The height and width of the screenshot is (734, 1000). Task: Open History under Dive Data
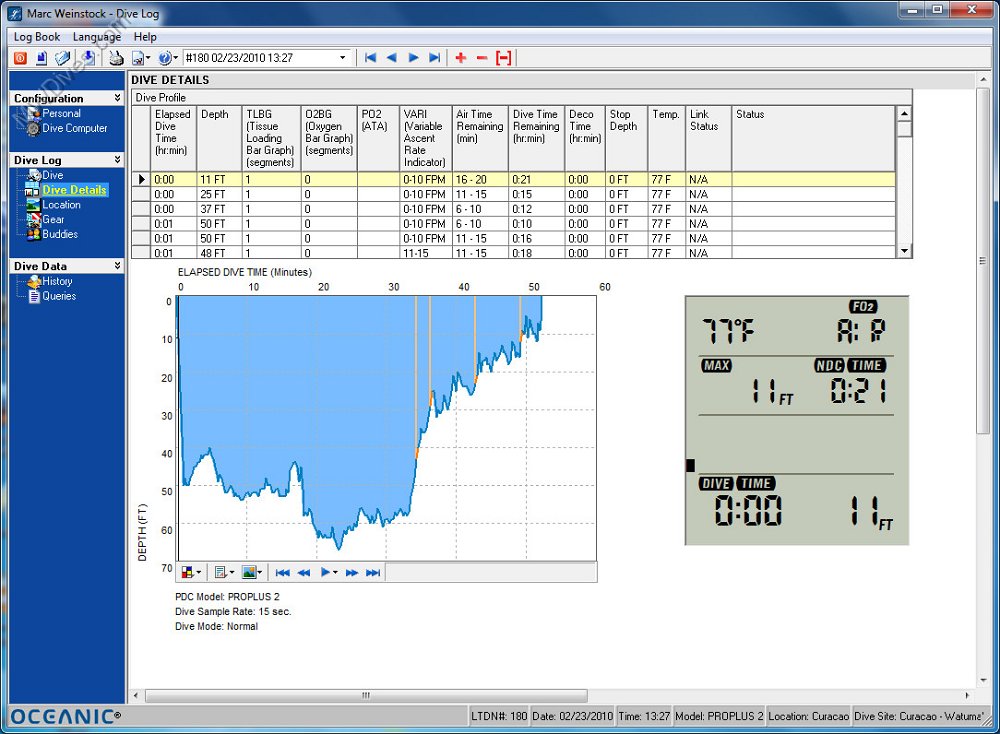57,281
